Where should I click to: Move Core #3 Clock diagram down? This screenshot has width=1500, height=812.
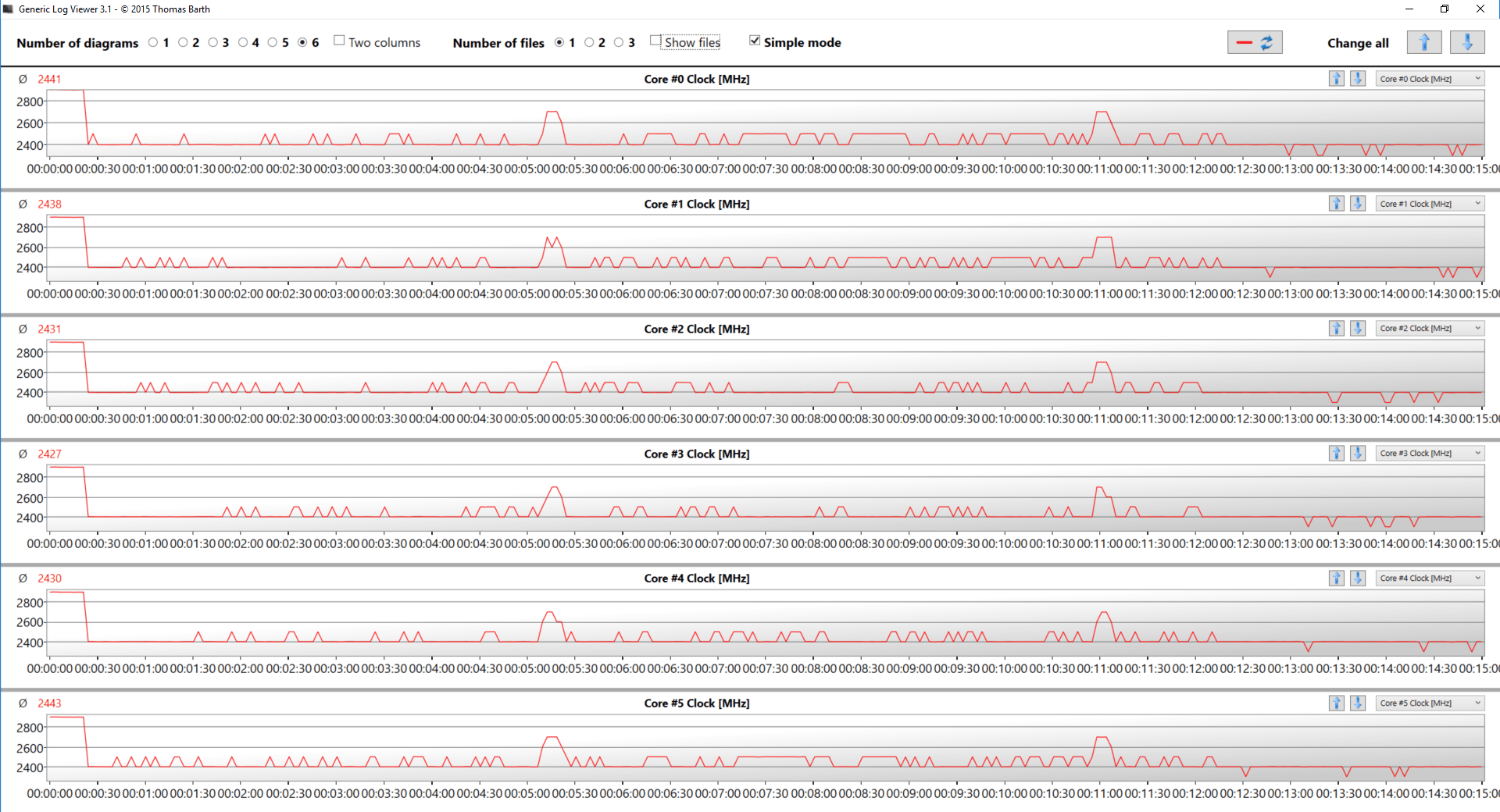click(x=1358, y=453)
